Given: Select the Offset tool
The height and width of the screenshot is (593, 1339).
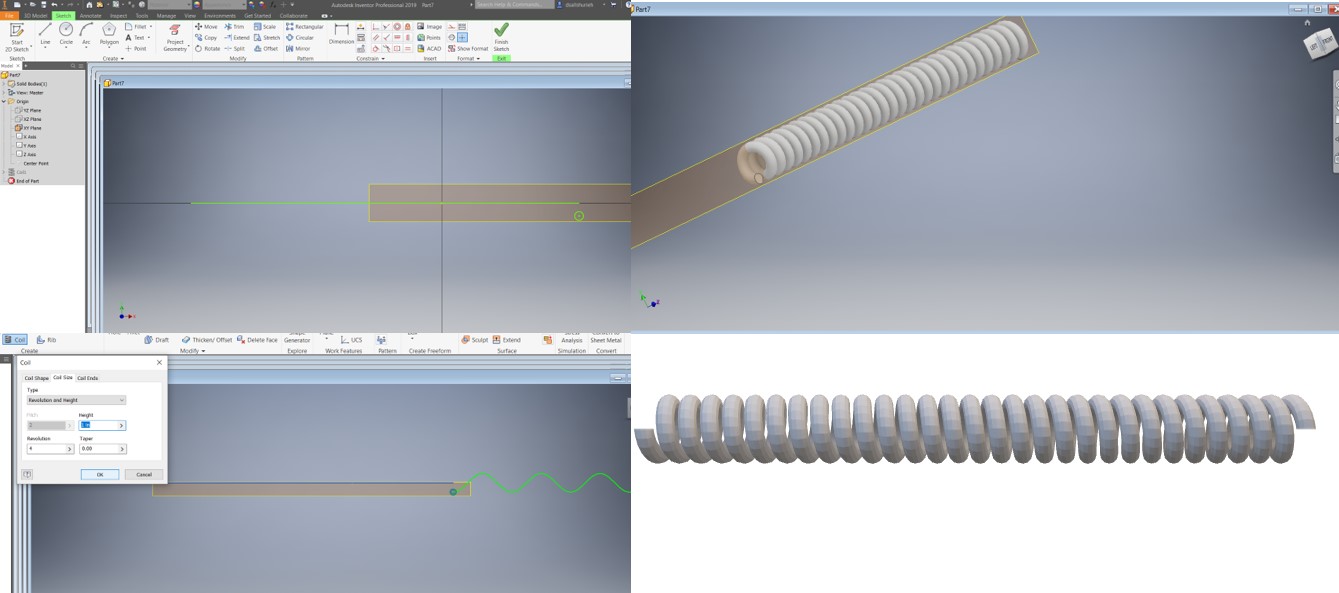Looking at the screenshot, I should (267, 48).
